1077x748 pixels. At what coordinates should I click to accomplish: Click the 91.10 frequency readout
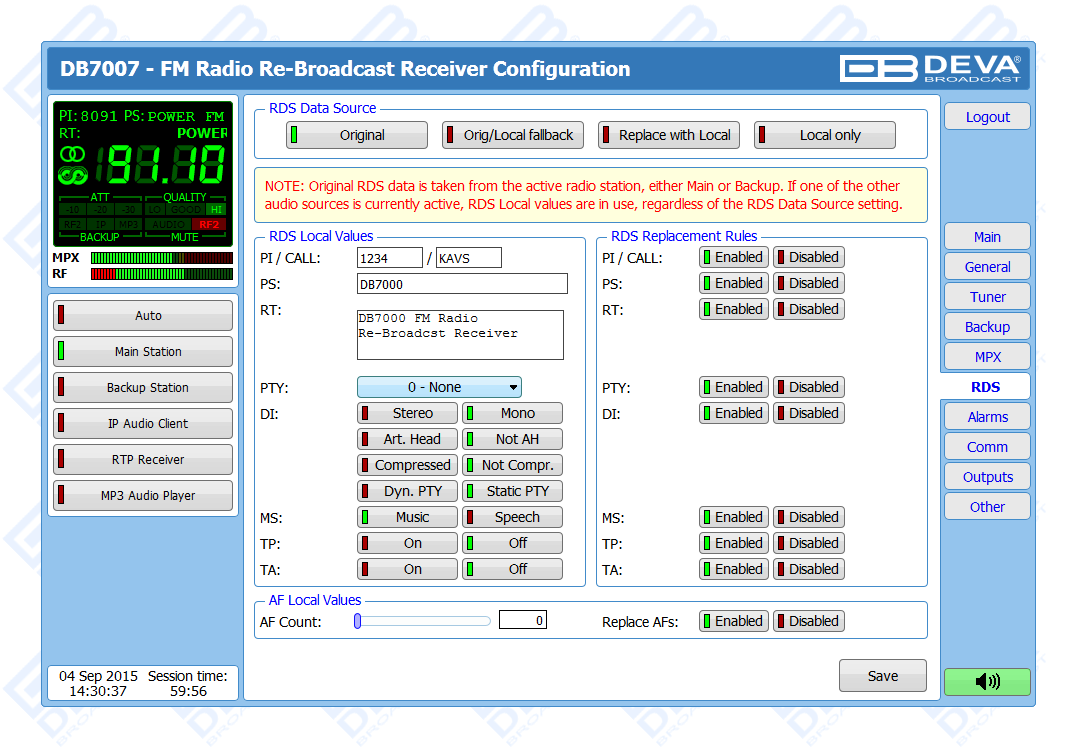(x=168, y=165)
